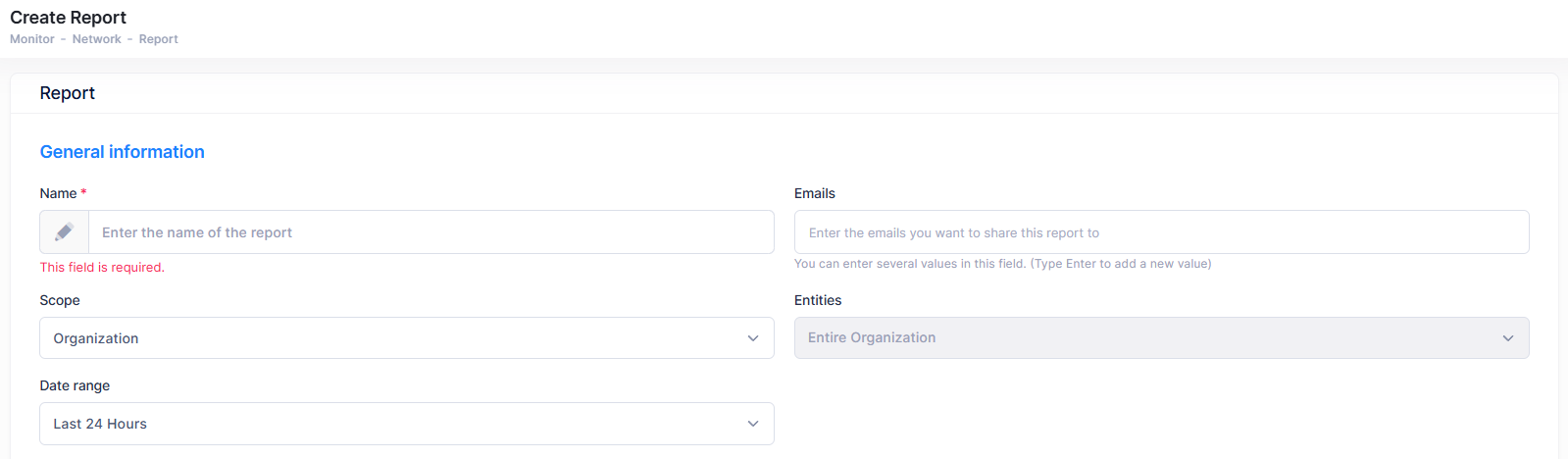Click the Entities label text
This screenshot has width=1568, height=459.
818,300
